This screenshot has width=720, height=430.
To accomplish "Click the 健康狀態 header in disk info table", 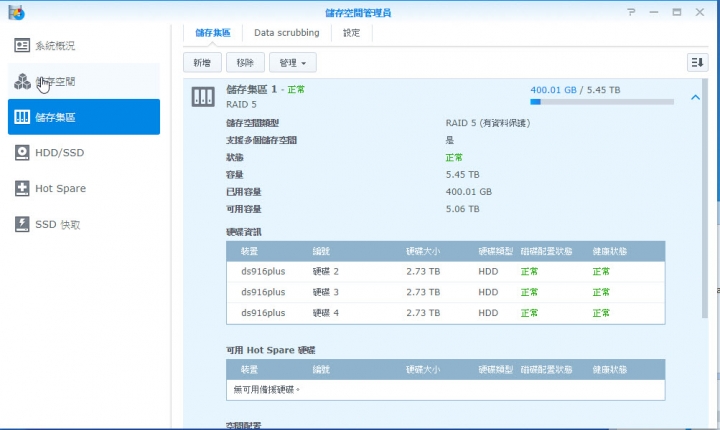I will (609, 251).
